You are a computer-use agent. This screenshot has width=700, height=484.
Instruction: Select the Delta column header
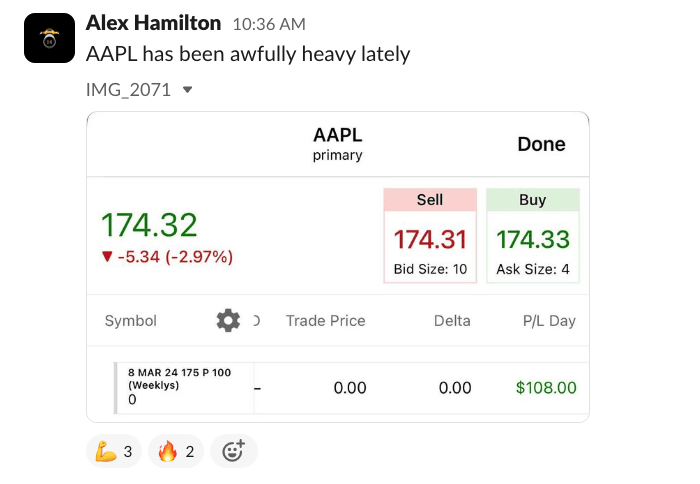tap(452, 321)
